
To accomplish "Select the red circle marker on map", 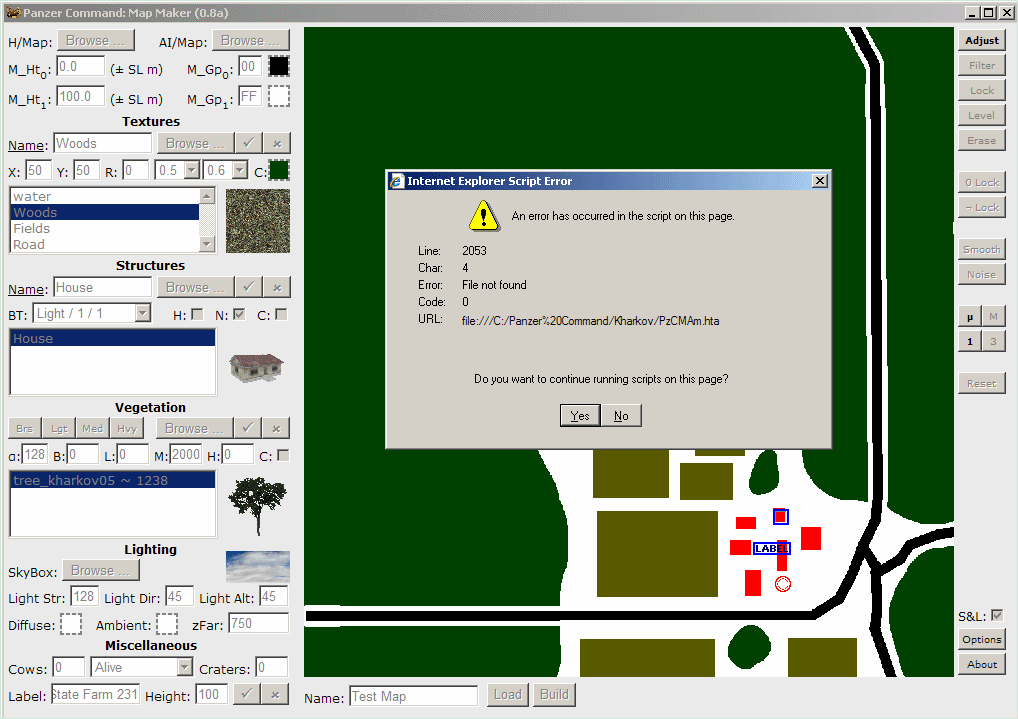I will pos(783,584).
